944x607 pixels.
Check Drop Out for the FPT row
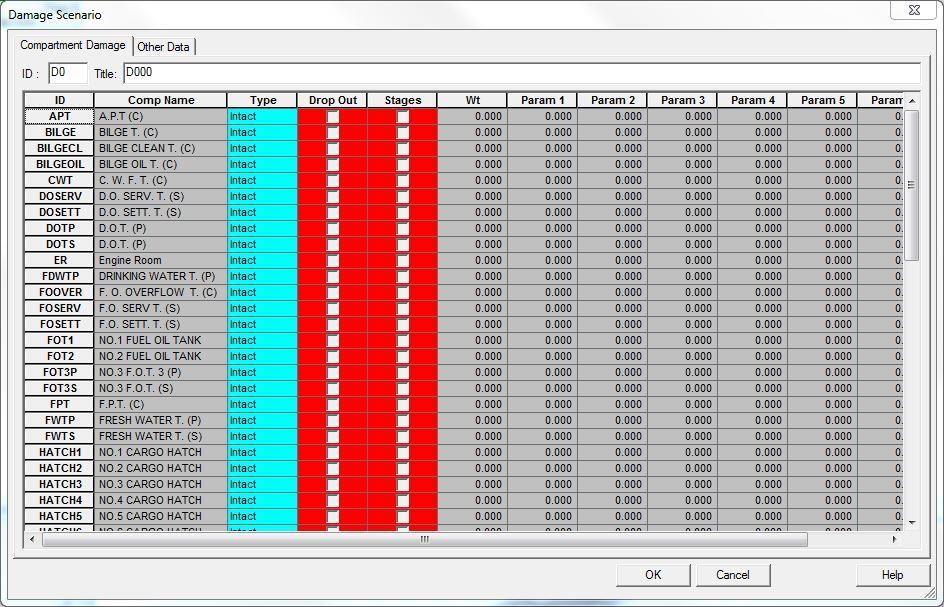point(332,404)
